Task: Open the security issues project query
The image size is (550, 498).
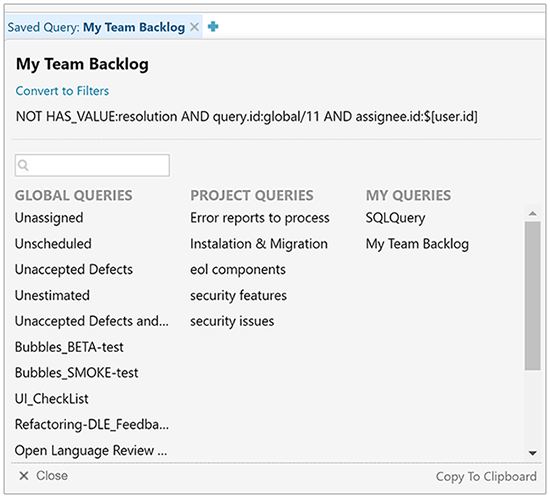Action: (x=232, y=321)
